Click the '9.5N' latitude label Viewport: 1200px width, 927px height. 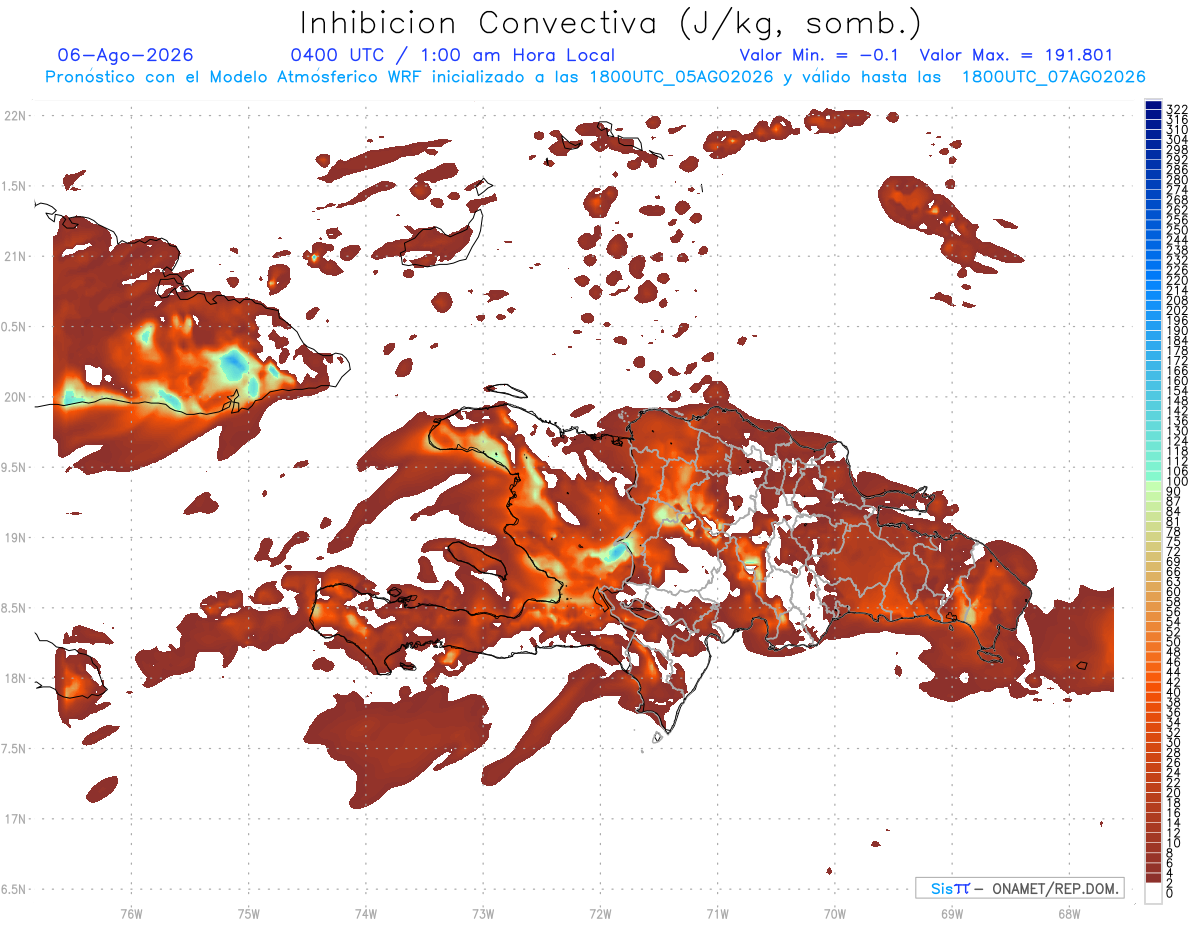point(15,467)
